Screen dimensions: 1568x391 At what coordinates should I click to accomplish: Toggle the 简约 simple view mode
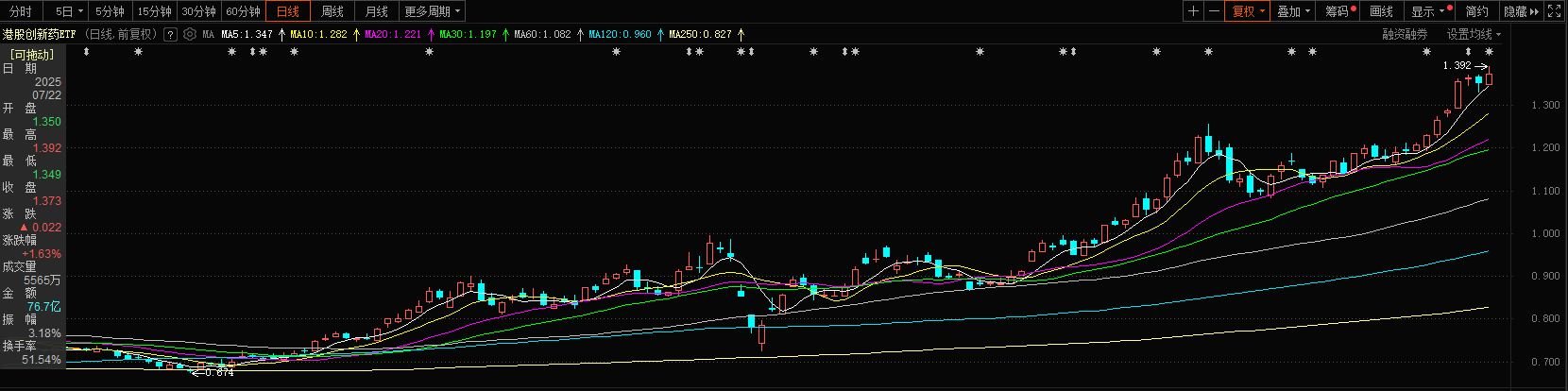(x=1477, y=11)
